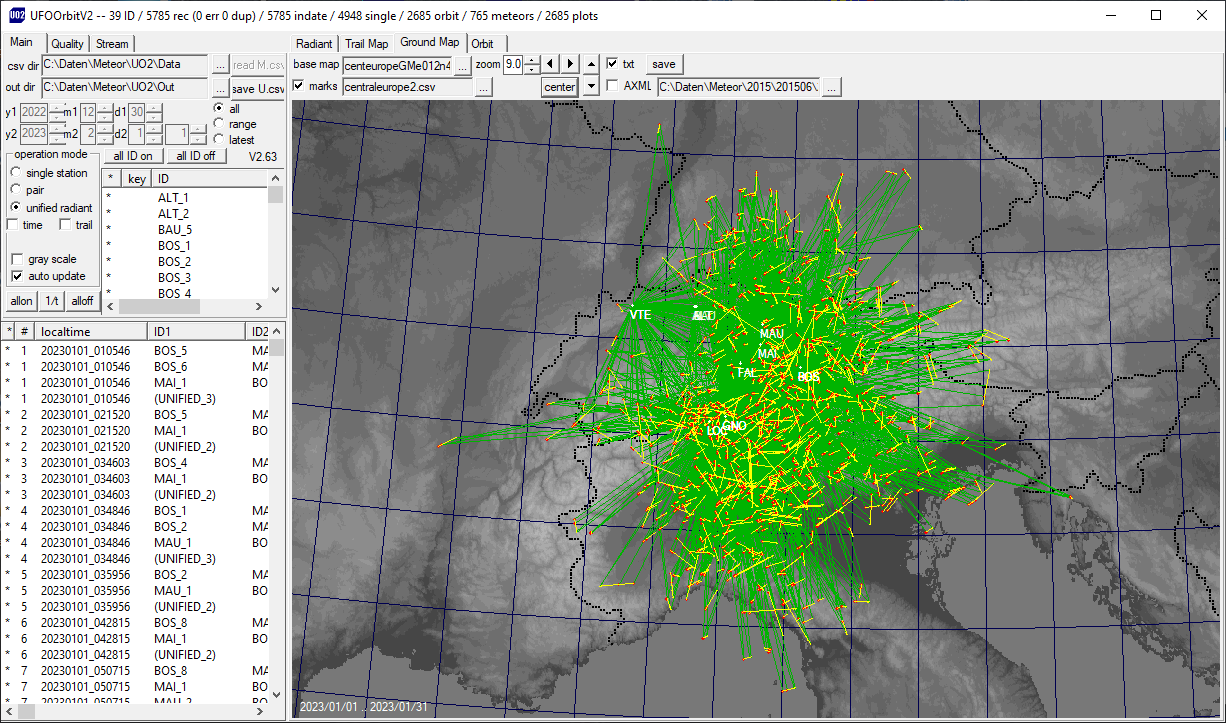Browse for the marks csv file
Screen dimensions: 1226x723
pyautogui.click(x=483, y=87)
